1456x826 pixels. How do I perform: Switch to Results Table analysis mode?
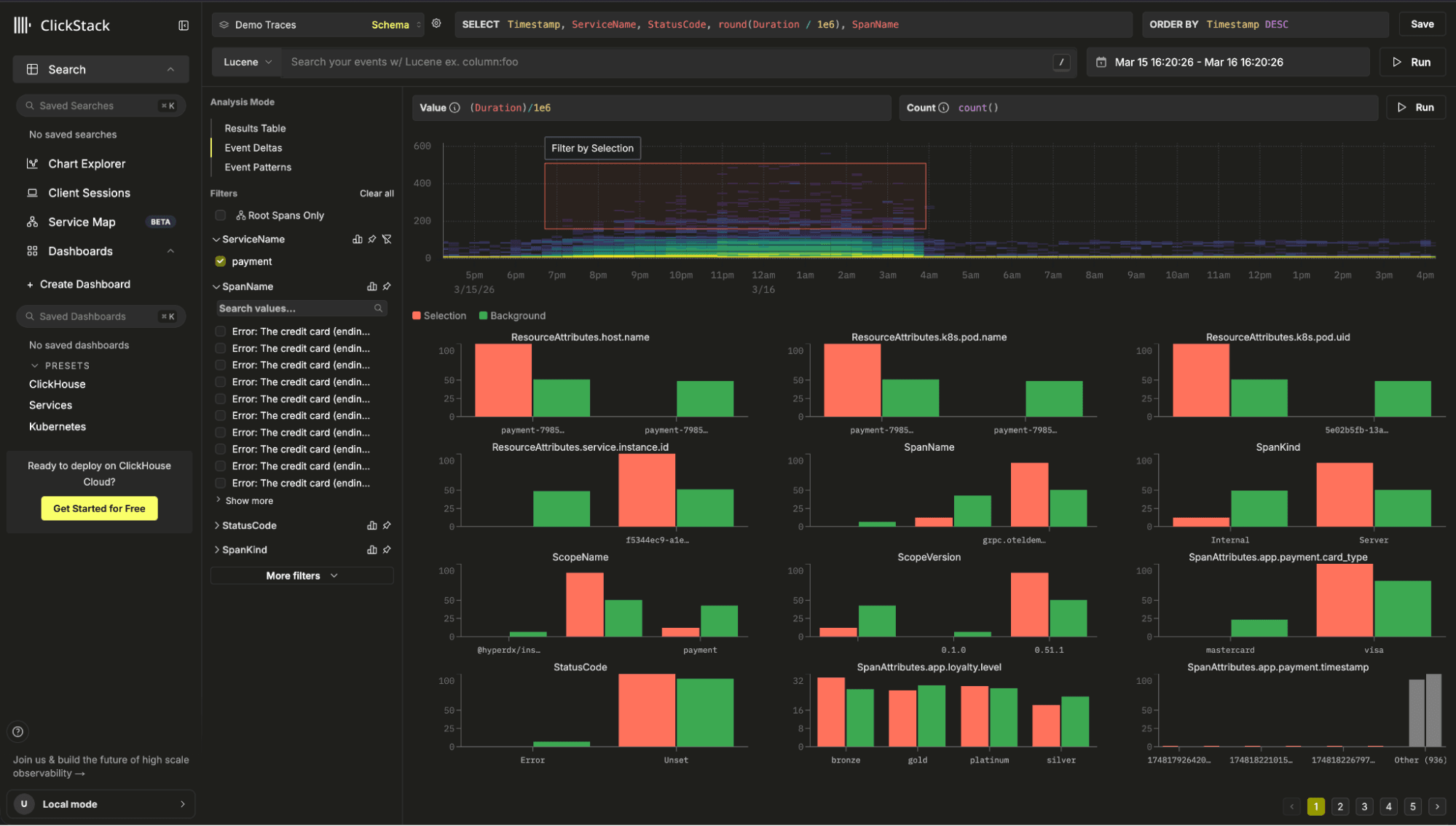pos(255,128)
